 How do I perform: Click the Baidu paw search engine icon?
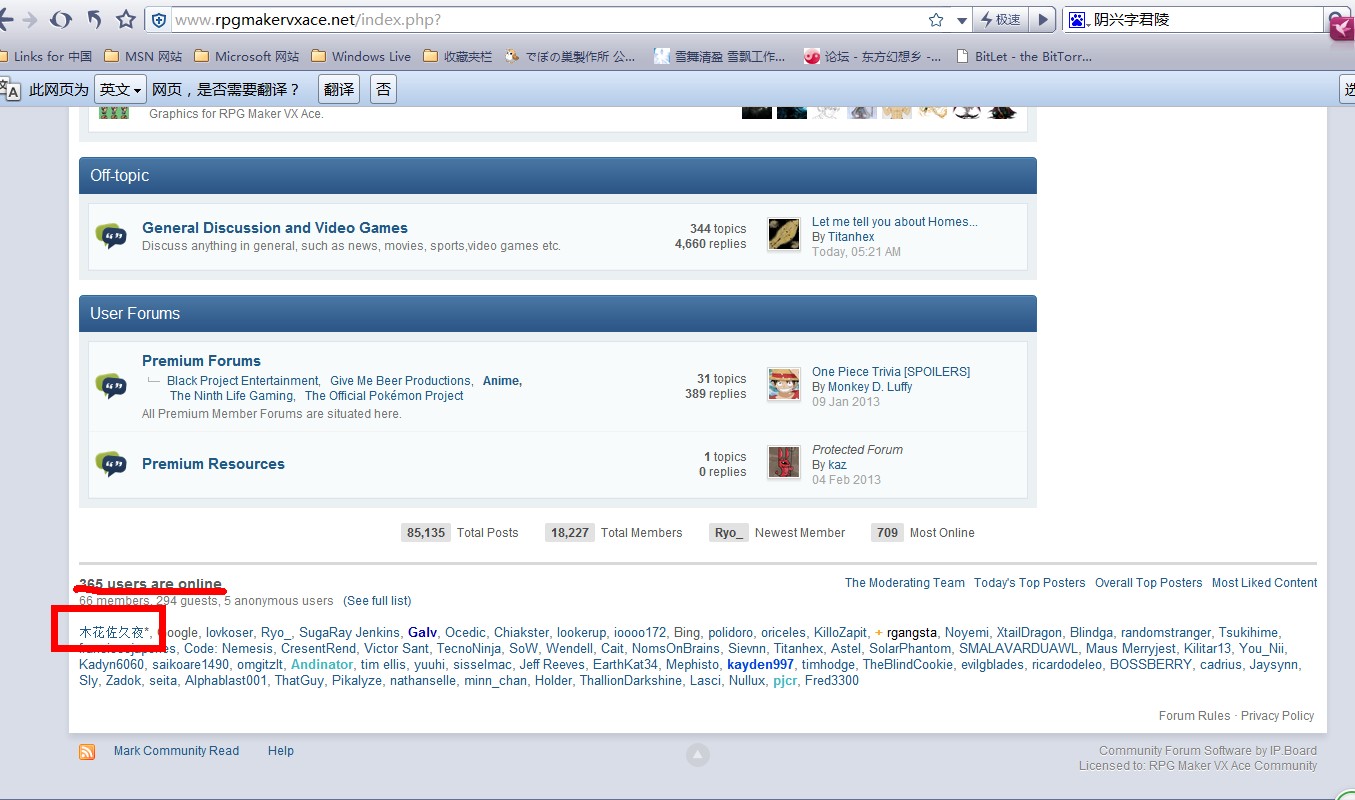(x=1077, y=20)
